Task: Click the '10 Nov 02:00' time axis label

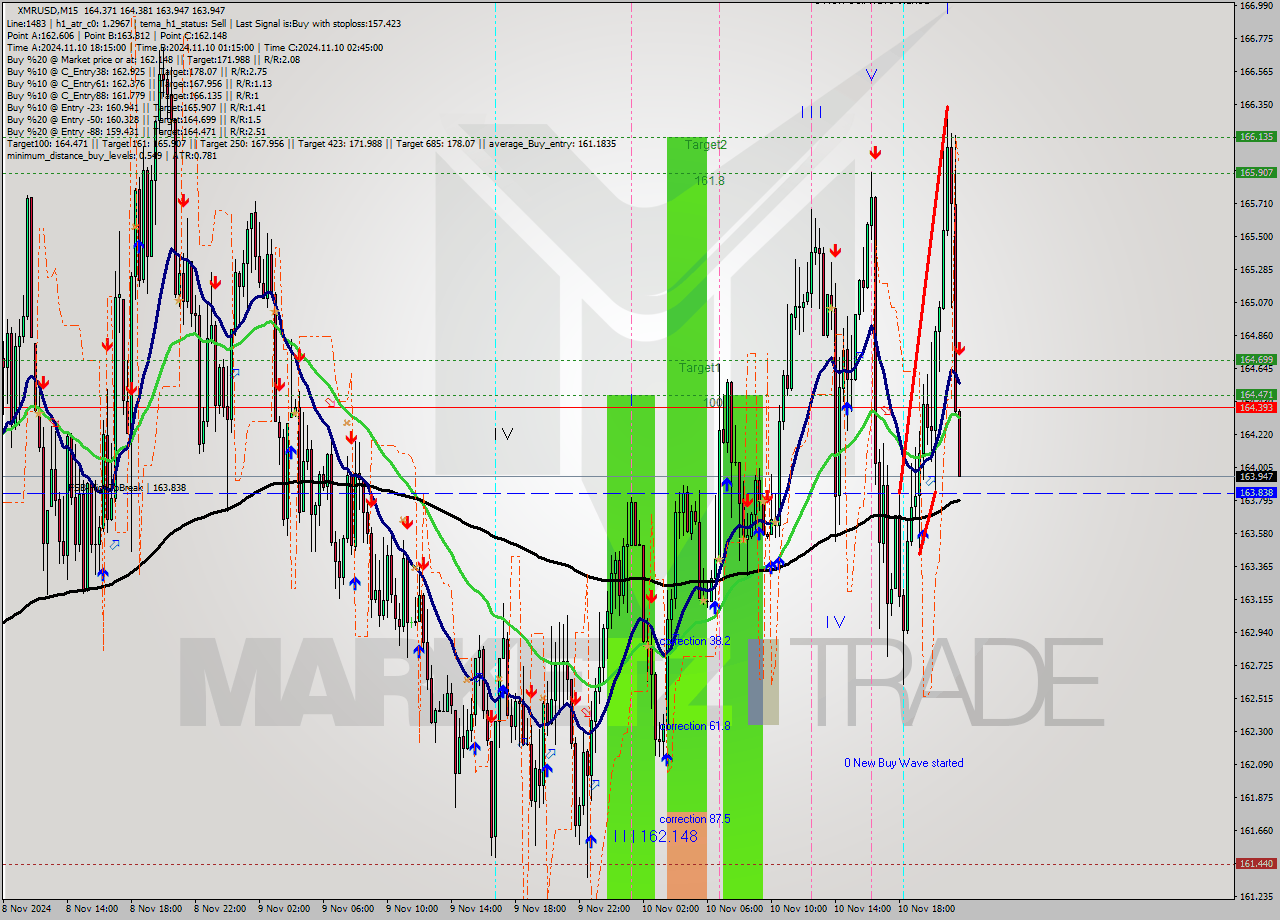Action: click(x=671, y=909)
